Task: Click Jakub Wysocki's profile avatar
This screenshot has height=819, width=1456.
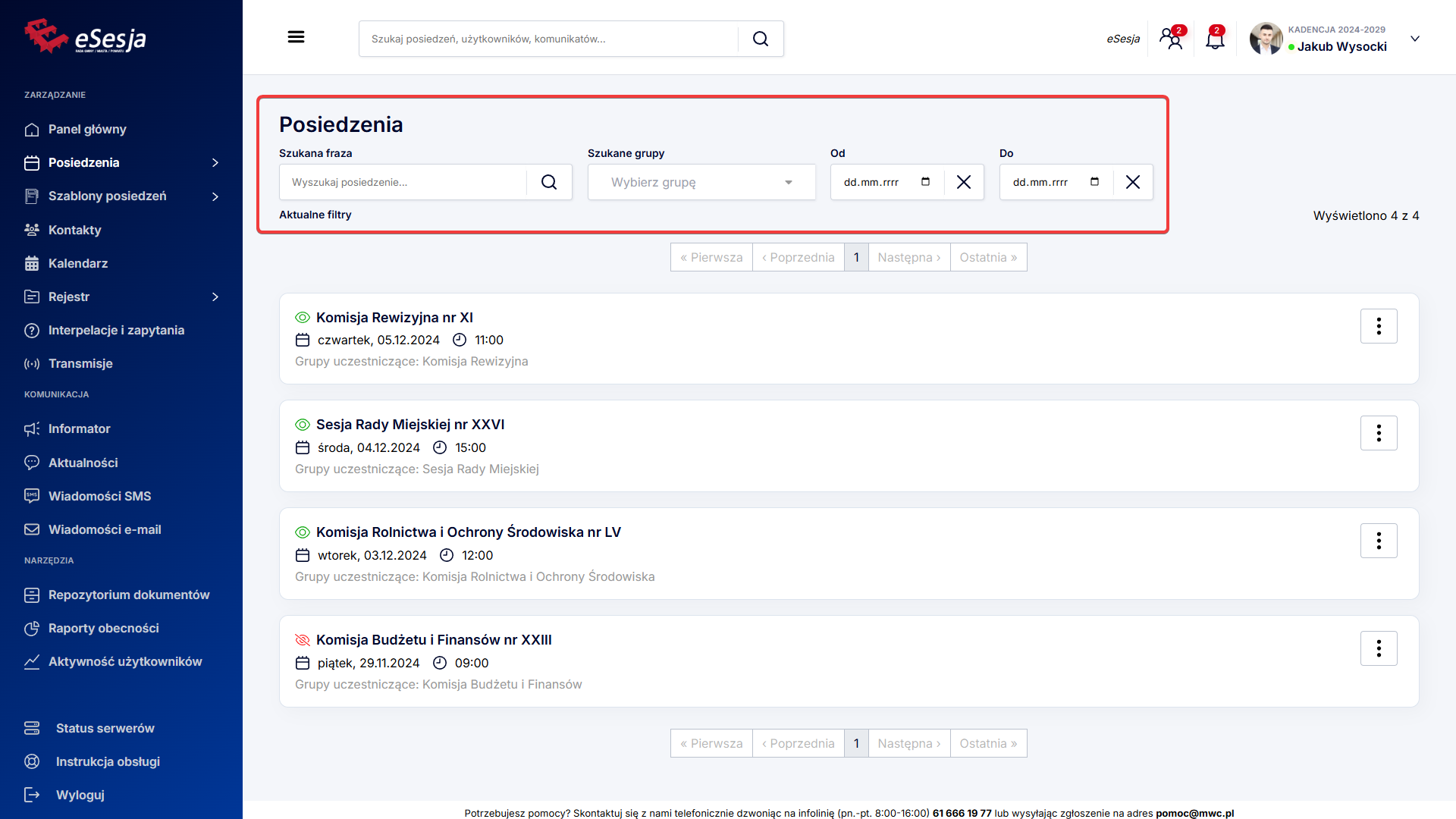Action: point(1266,39)
